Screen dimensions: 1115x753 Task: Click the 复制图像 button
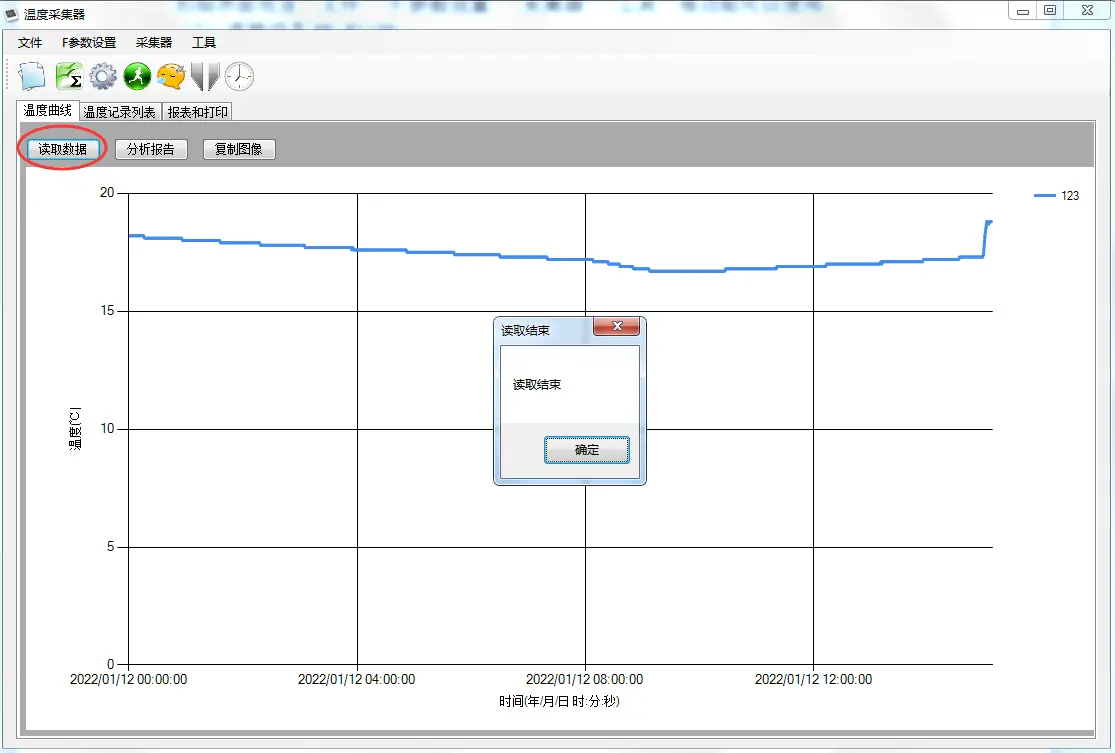pyautogui.click(x=239, y=150)
